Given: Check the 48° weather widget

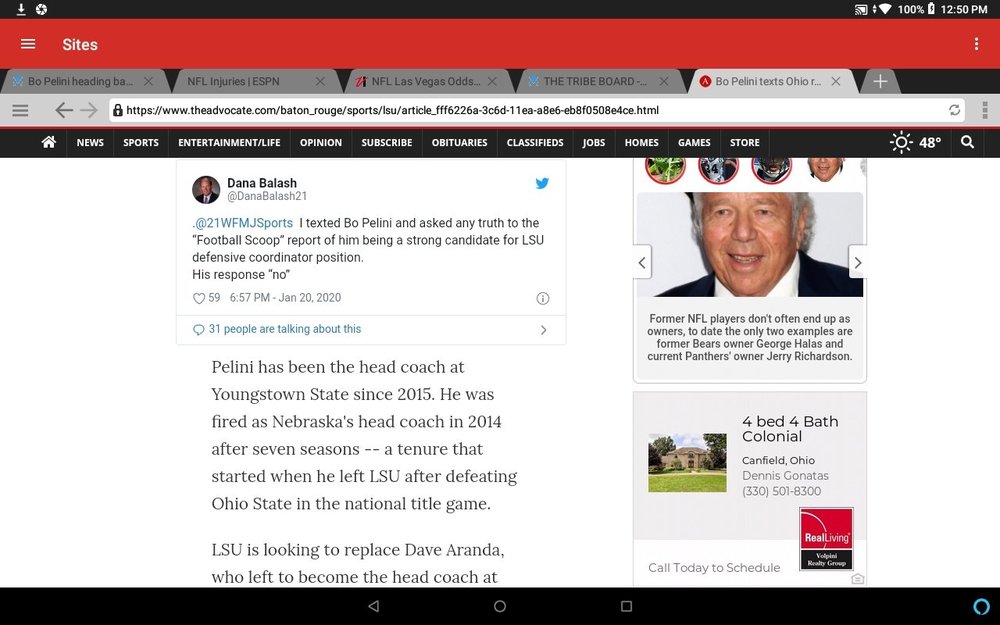Looking at the screenshot, I should coord(915,142).
